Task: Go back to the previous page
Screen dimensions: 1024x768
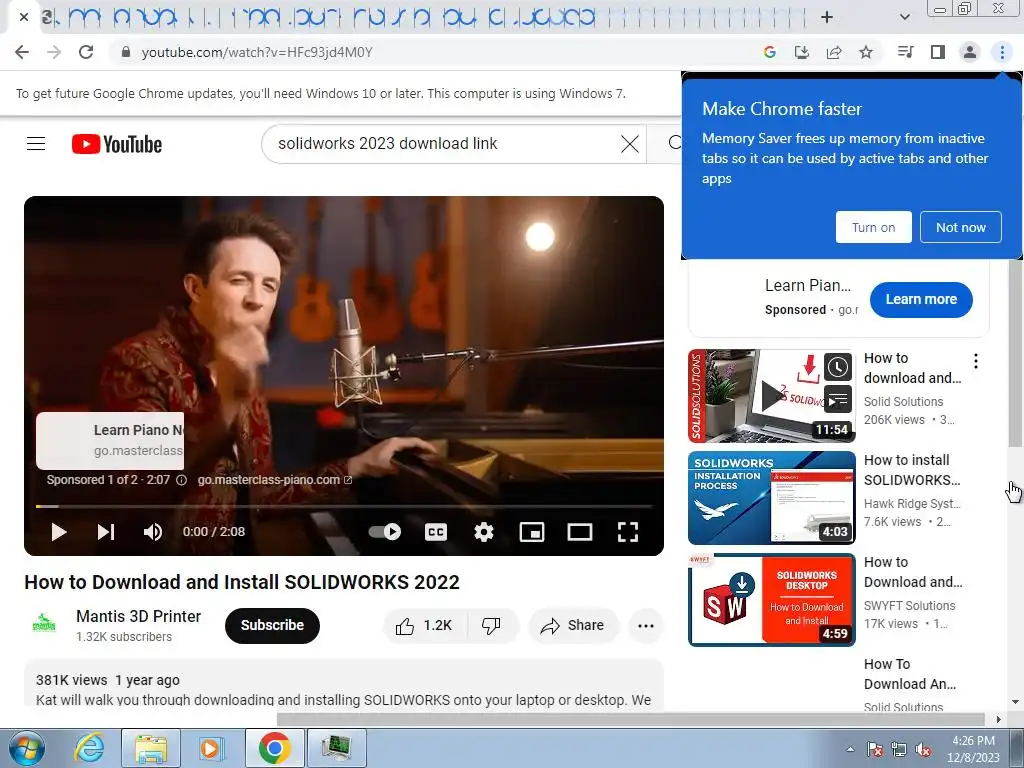Action: [x=22, y=52]
